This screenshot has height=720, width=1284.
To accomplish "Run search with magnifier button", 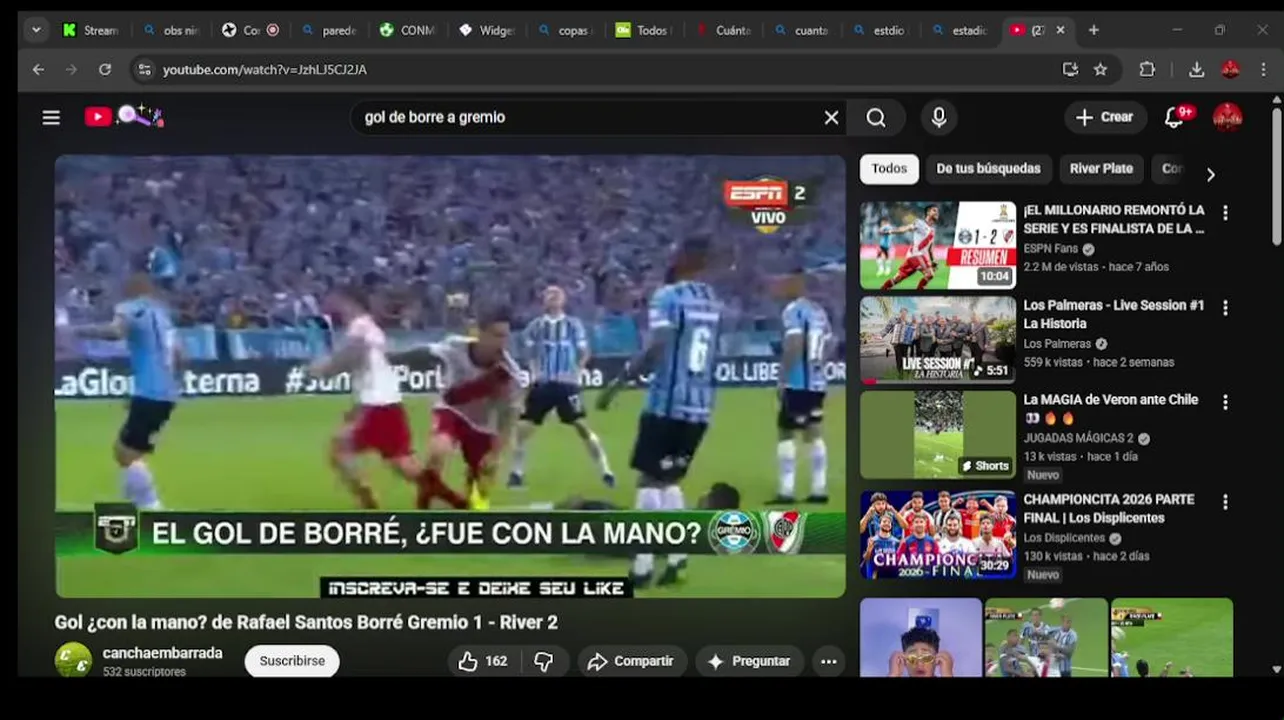I will coord(876,118).
